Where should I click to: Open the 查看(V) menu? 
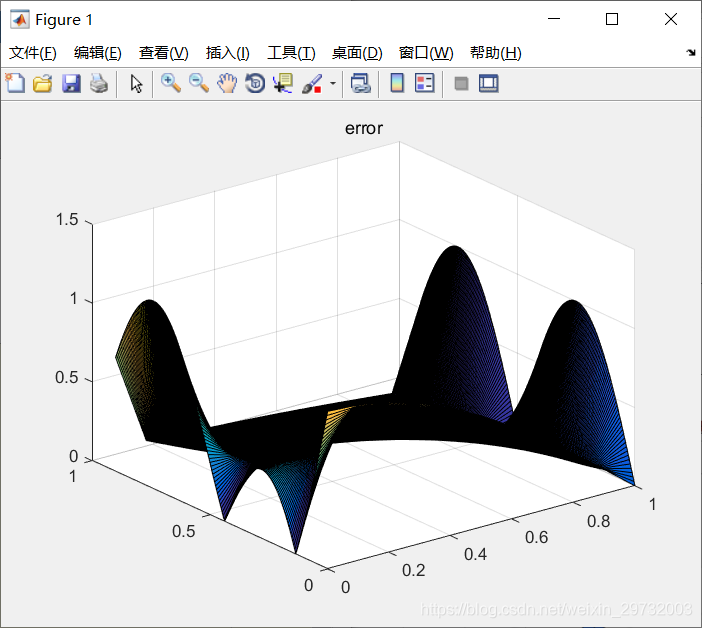(163, 53)
